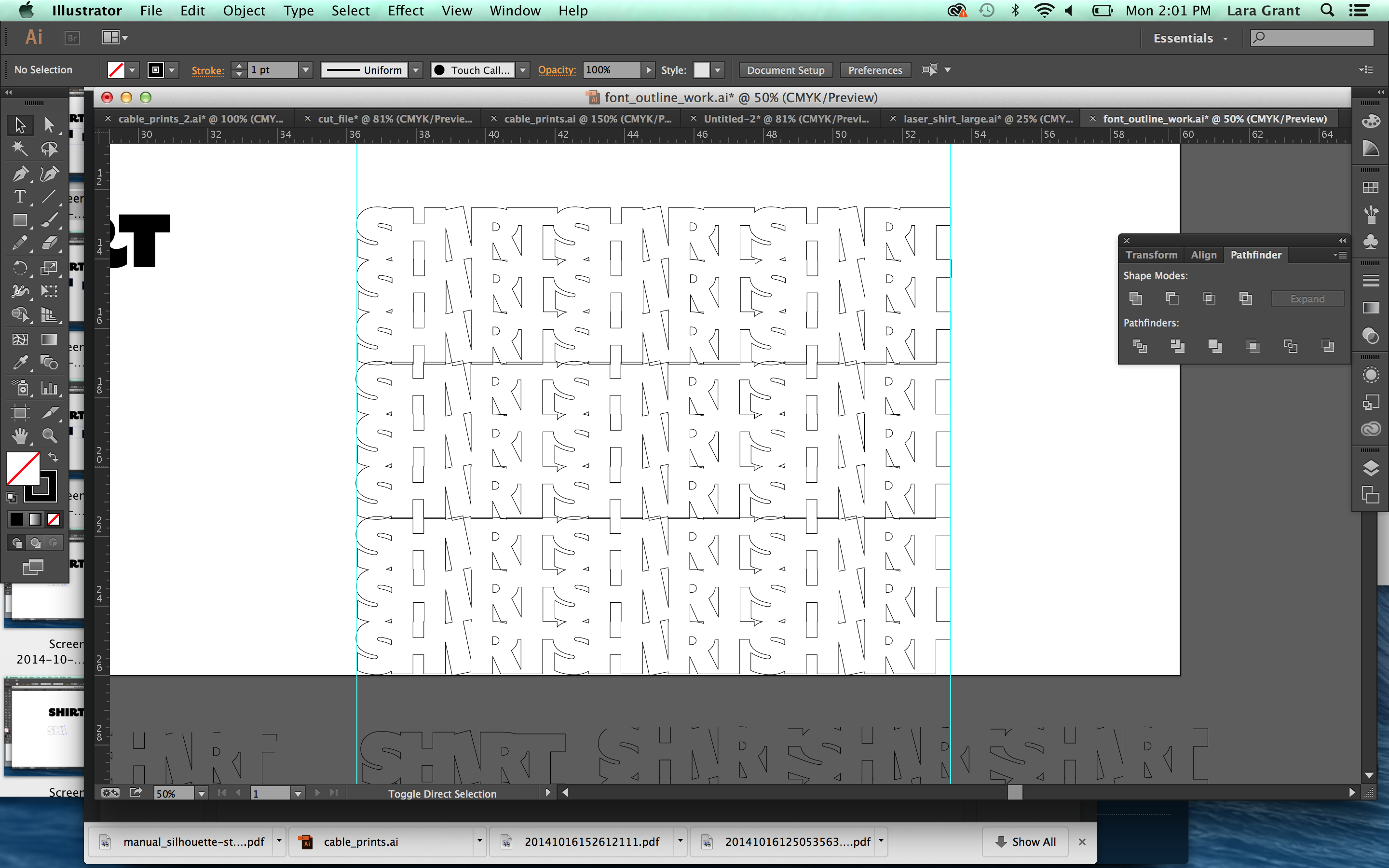This screenshot has height=868, width=1389.
Task: Click the horizontal scrollbar thumb
Action: tap(1015, 792)
